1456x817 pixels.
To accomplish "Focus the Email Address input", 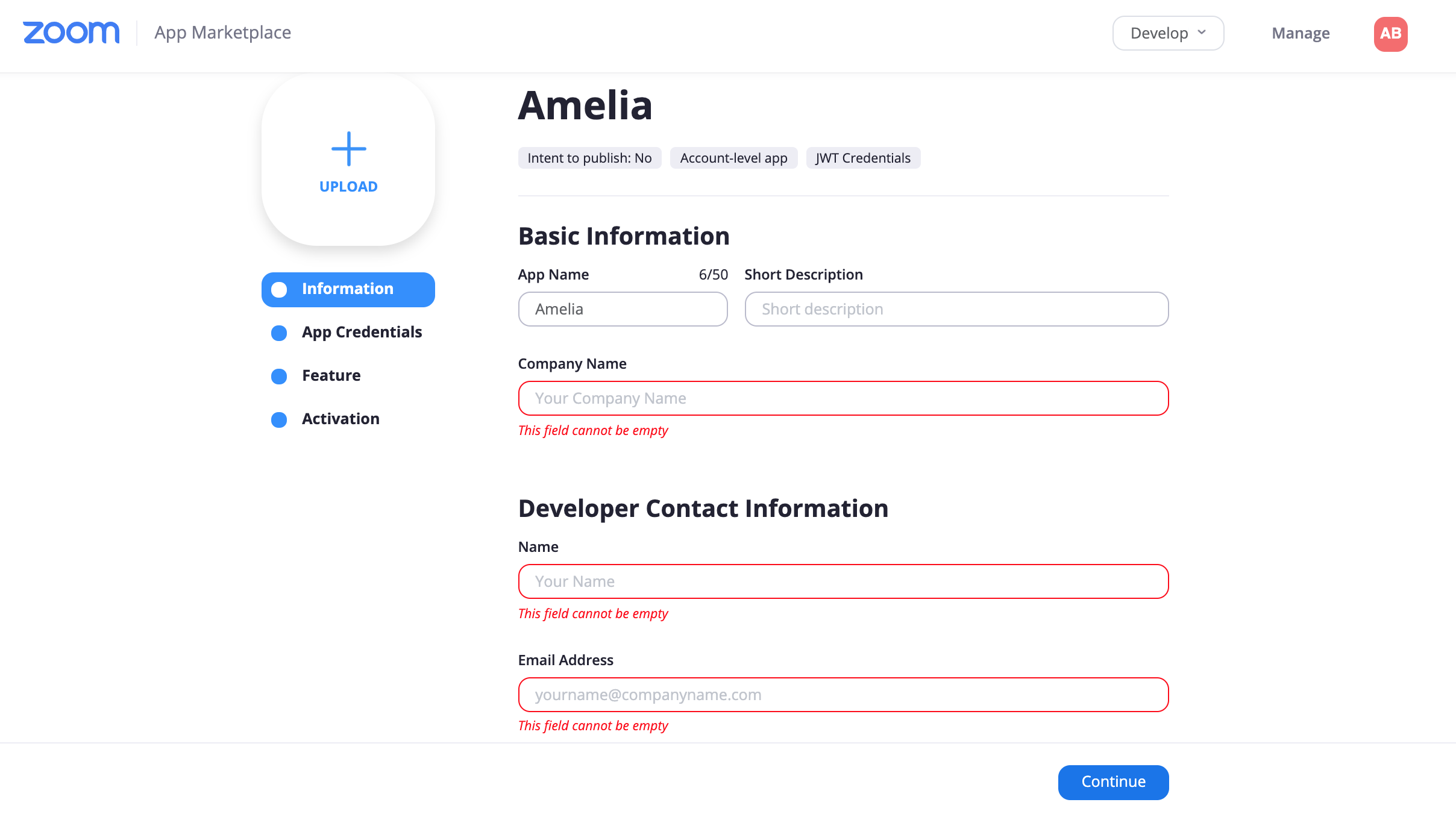I will [x=843, y=695].
